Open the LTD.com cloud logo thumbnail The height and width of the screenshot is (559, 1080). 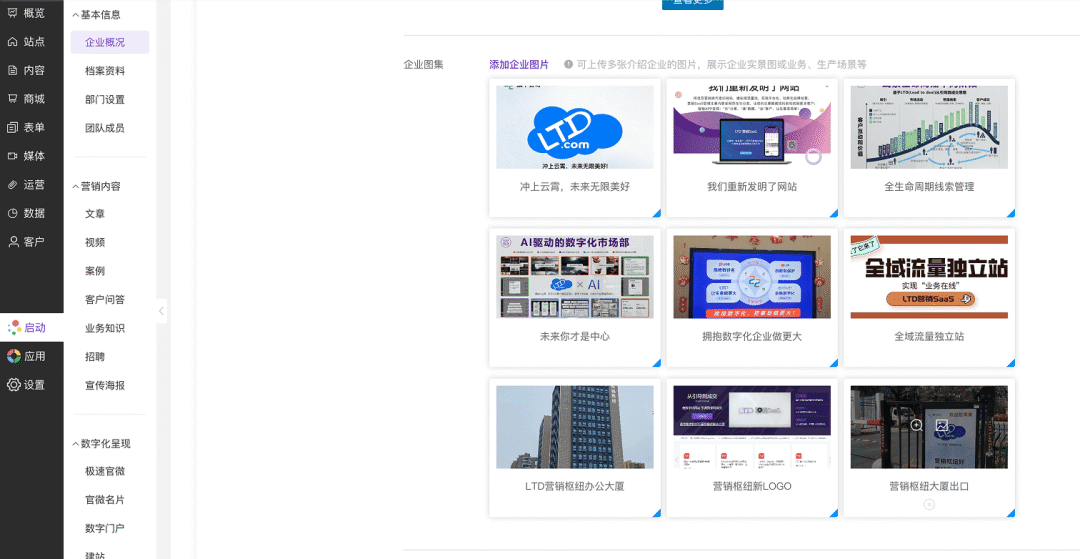pos(574,127)
